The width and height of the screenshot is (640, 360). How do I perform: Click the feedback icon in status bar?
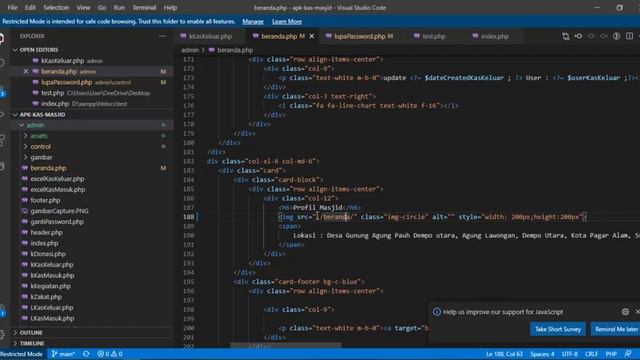pos(628,354)
